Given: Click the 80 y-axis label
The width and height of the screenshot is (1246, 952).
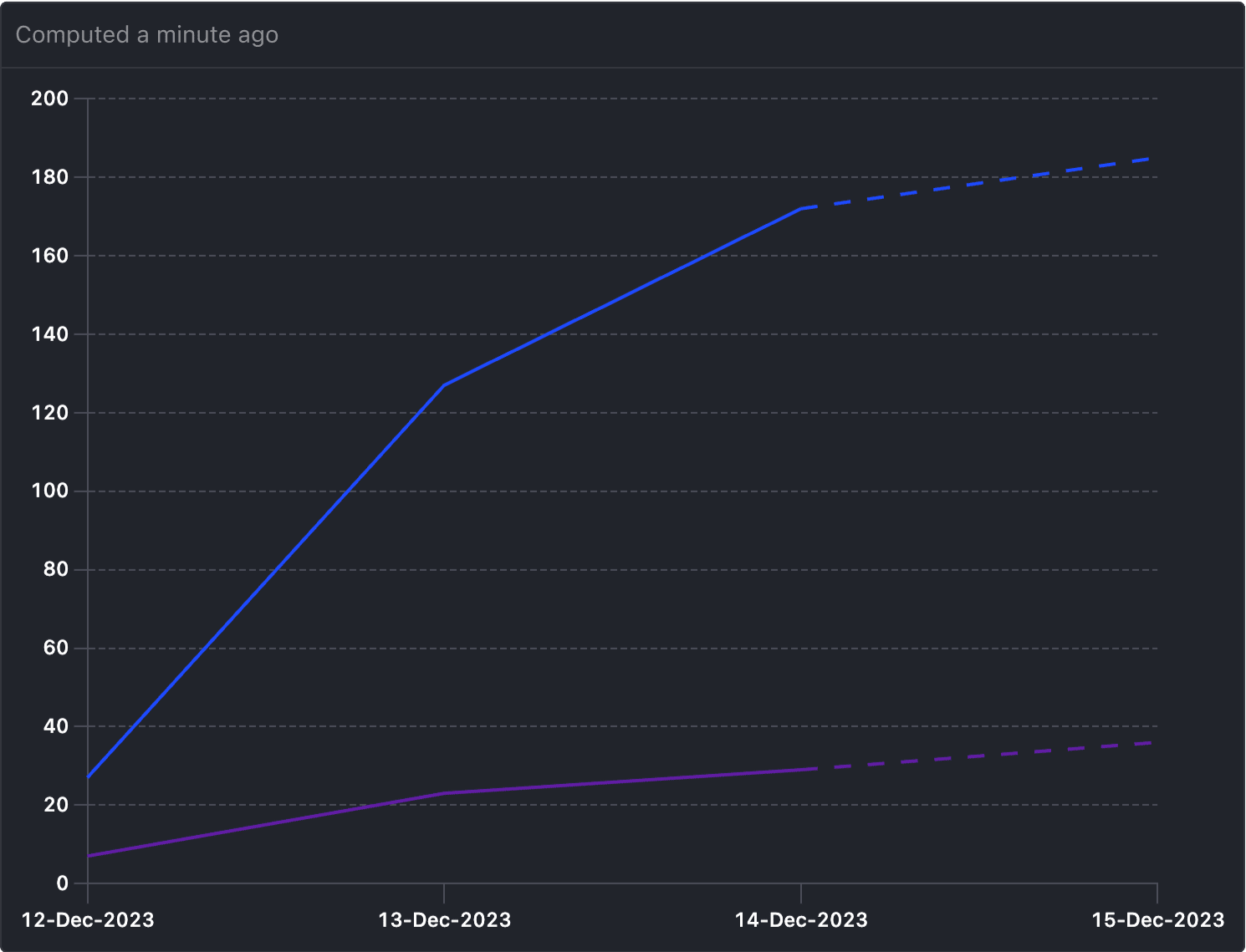Looking at the screenshot, I should (x=56, y=569).
